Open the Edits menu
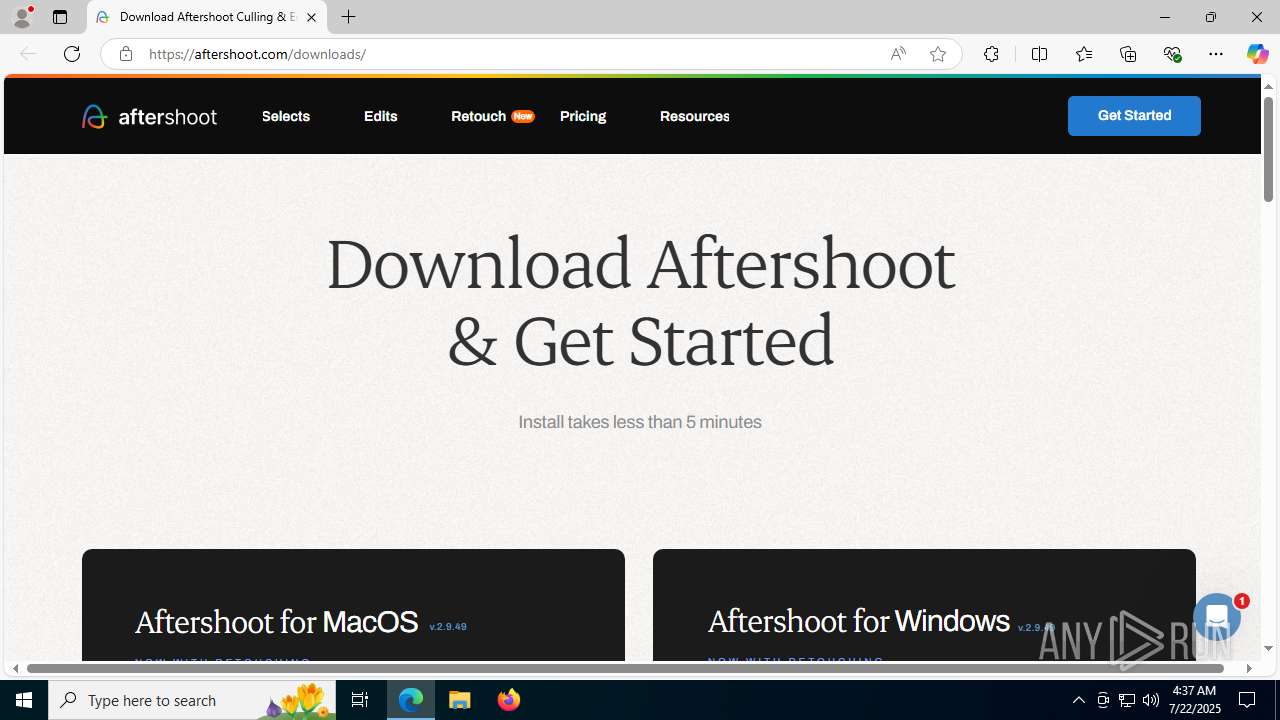Viewport: 1280px width, 720px height. click(x=380, y=116)
